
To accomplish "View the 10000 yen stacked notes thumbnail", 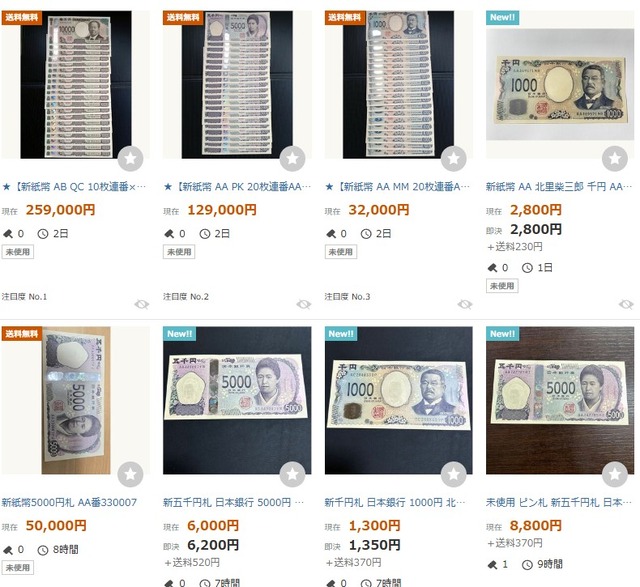I will pyautogui.click(x=76, y=84).
